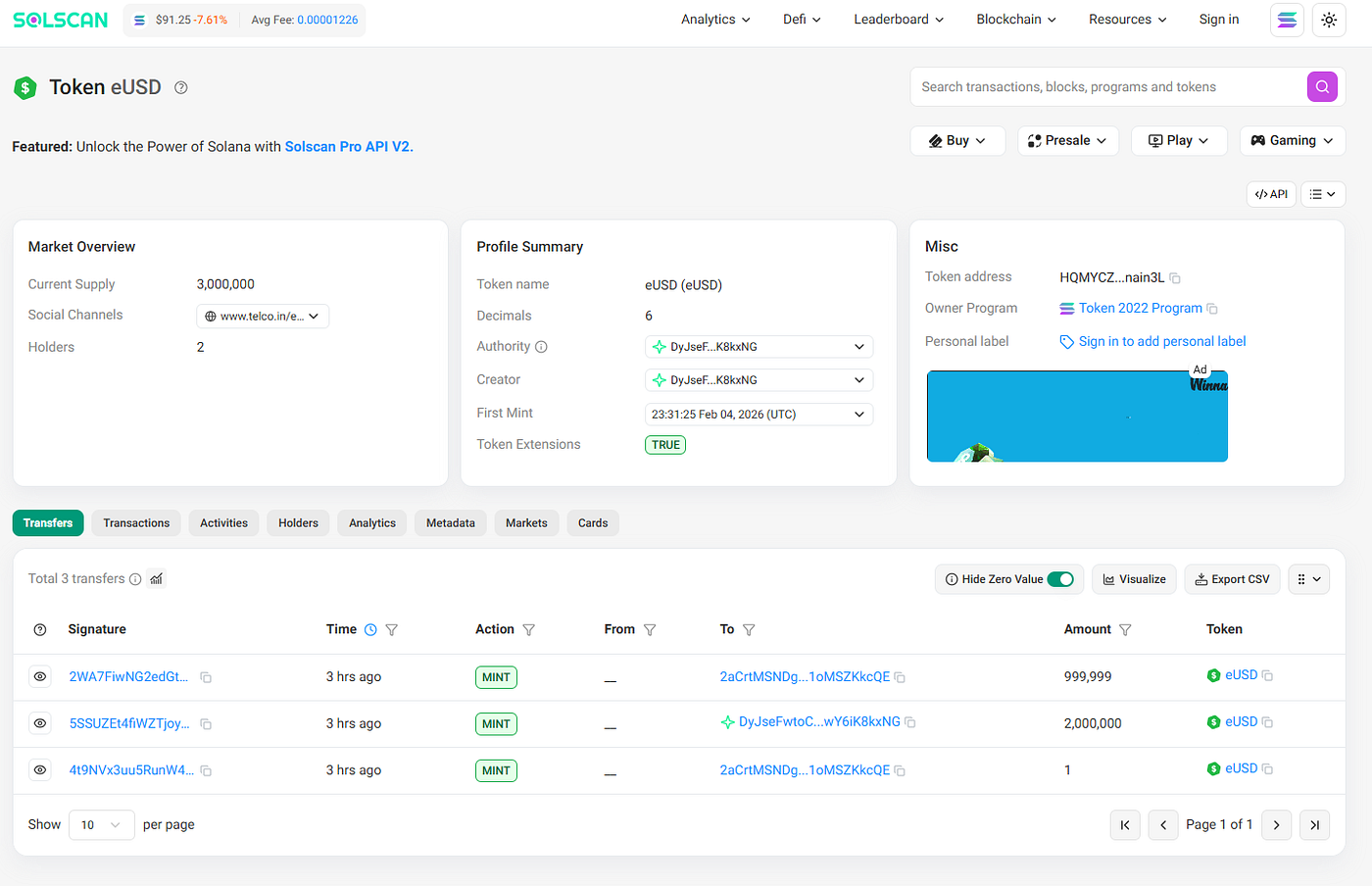Image resolution: width=1372 pixels, height=886 pixels.
Task: Open the transfers chart icon
Action: pyautogui.click(x=157, y=579)
